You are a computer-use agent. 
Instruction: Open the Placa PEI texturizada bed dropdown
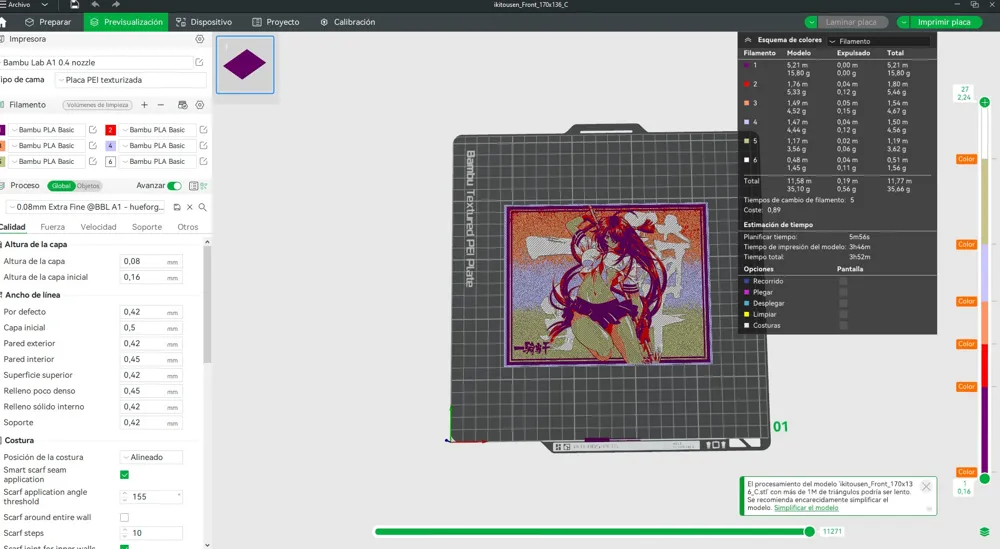click(131, 80)
